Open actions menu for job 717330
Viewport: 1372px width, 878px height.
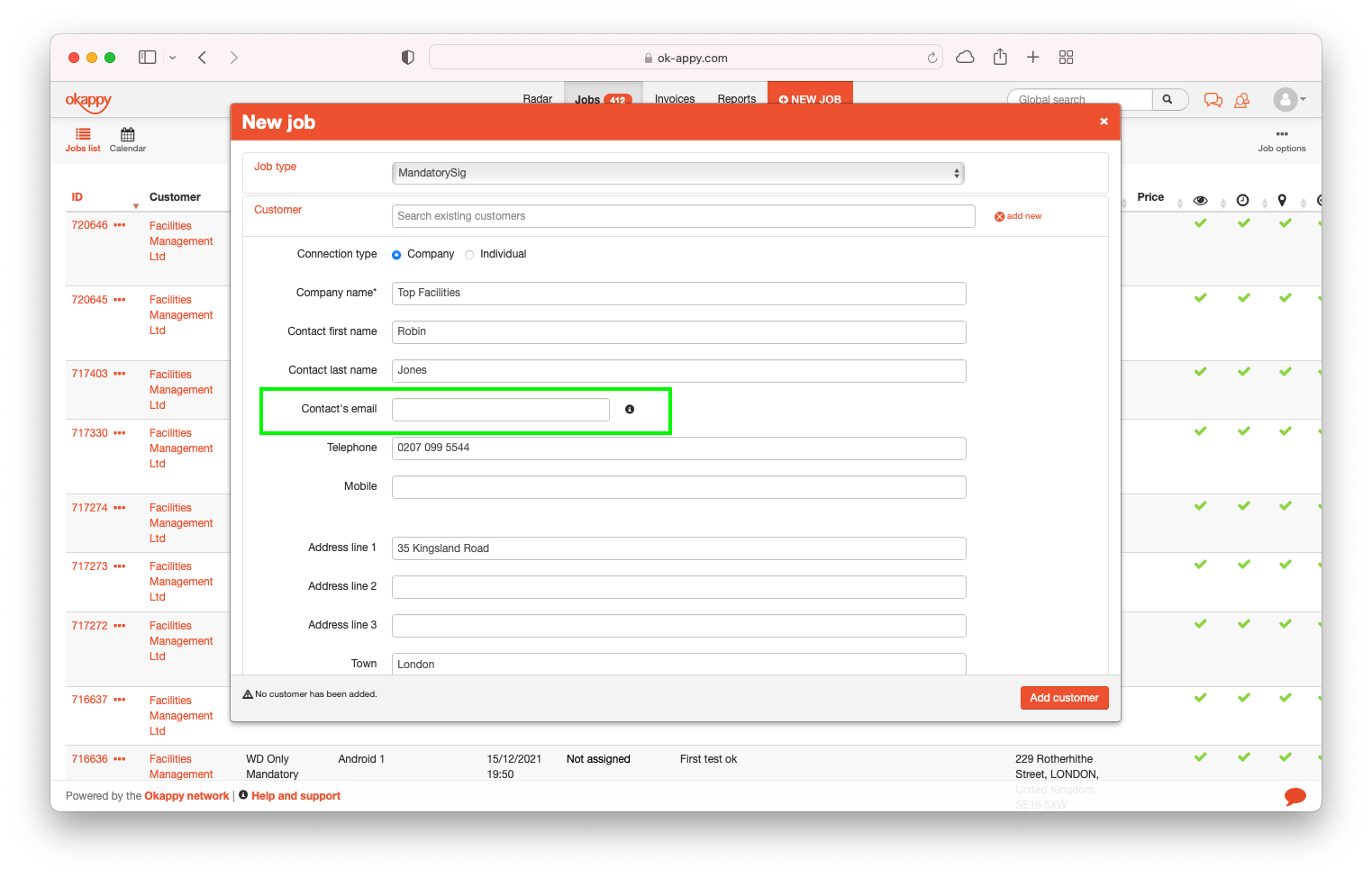[120, 433]
